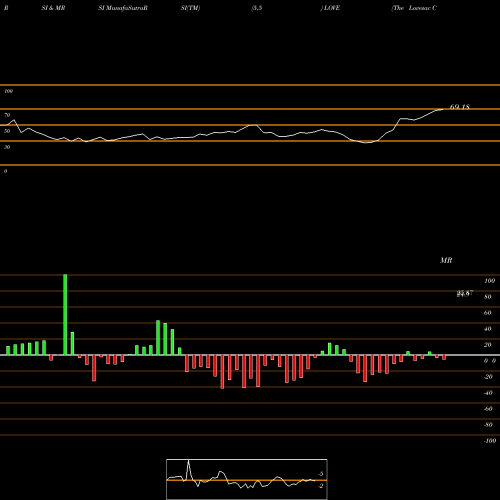
Task: Click MR axis label 80
Action: click(x=488, y=297)
